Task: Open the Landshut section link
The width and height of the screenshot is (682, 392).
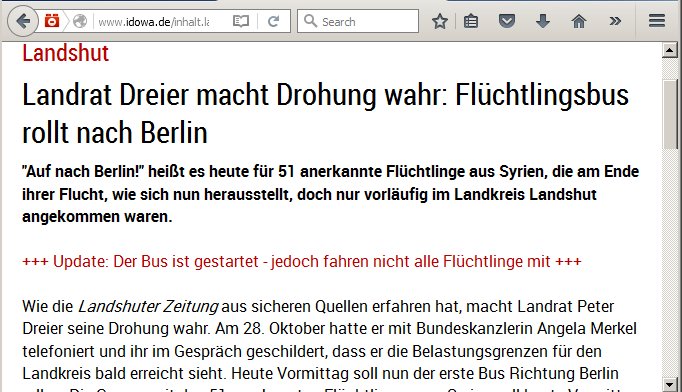Action: 65,53
